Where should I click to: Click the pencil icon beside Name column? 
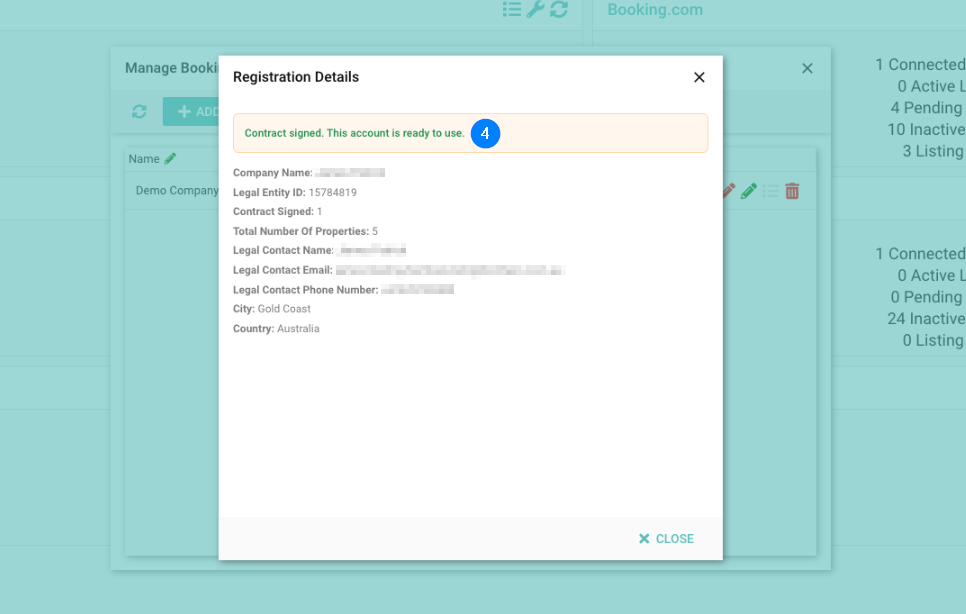(x=170, y=158)
